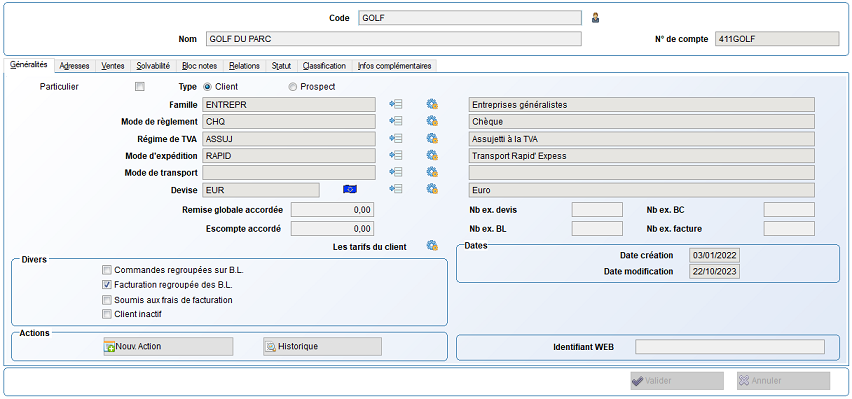Open the Mode de règlement list icon
852x399 pixels.
pyautogui.click(x=396, y=121)
